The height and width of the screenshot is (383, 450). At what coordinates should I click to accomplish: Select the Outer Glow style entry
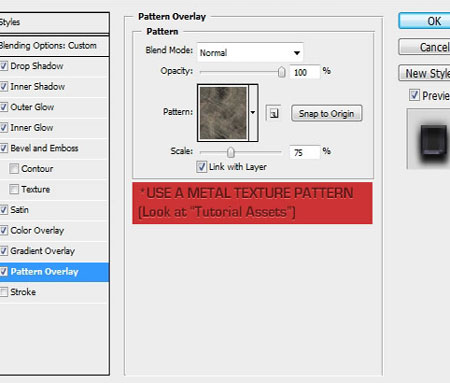[x=32, y=107]
